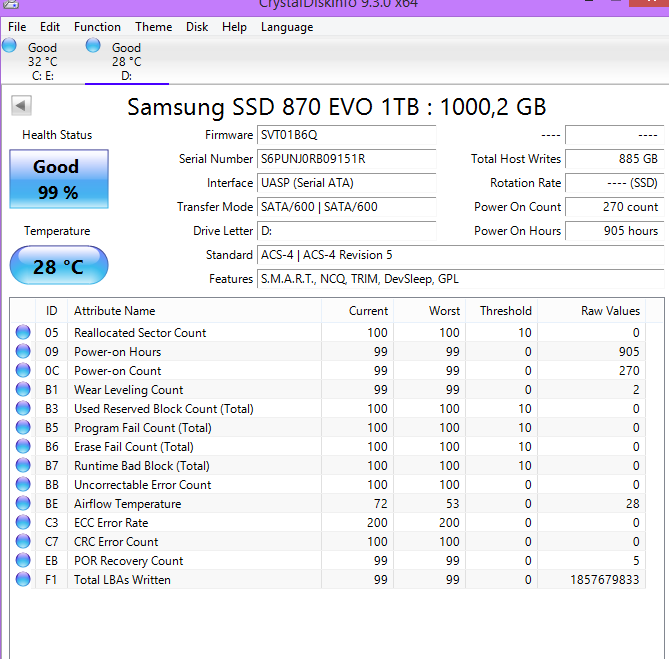Screen dimensions: 669x659
Task: Click status orb for Total LBAs Written
Action: pyautogui.click(x=23, y=579)
